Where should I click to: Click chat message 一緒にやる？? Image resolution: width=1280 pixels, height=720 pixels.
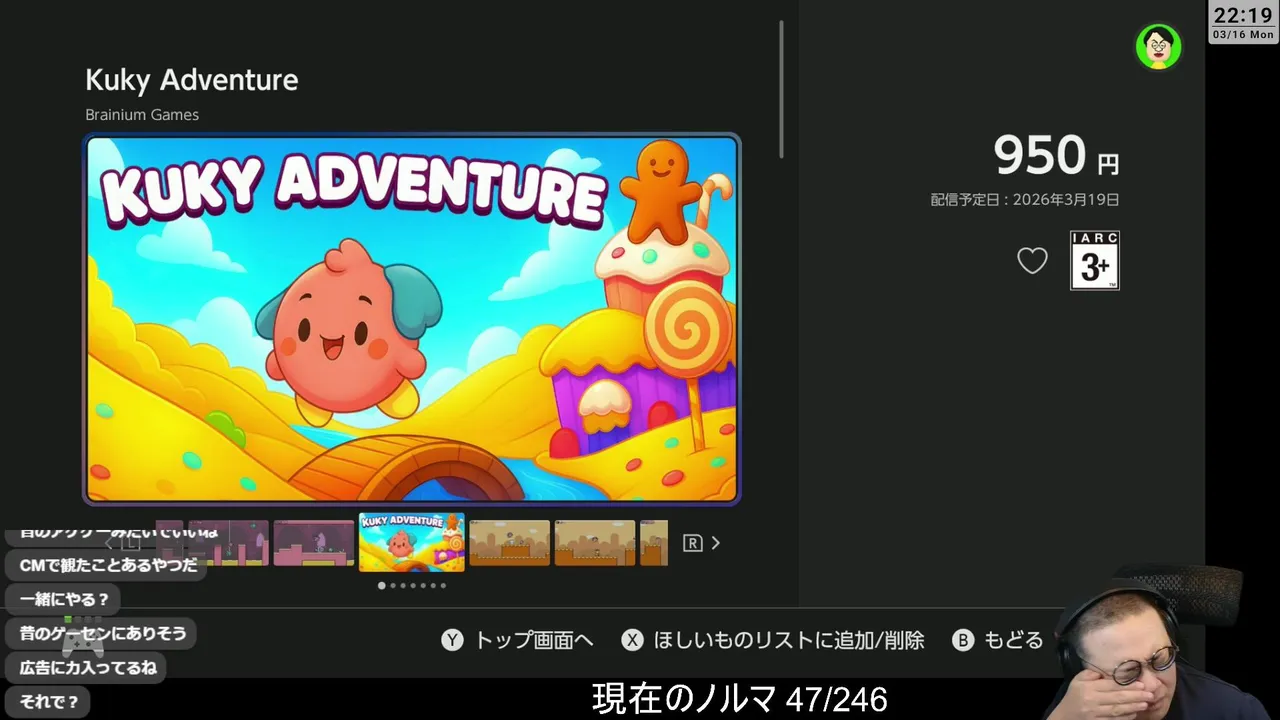[x=64, y=600]
